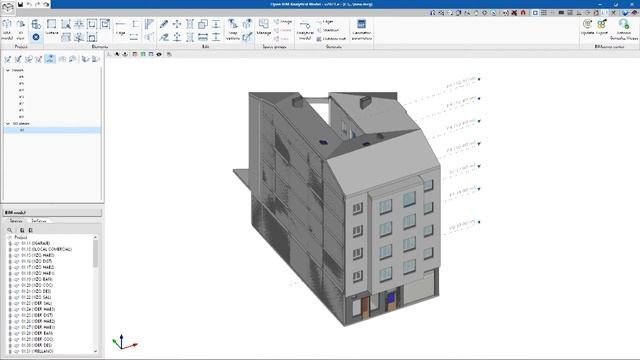Expand the 01.31 (RELLANO) node
640x360 pixels.
[x=10, y=351]
